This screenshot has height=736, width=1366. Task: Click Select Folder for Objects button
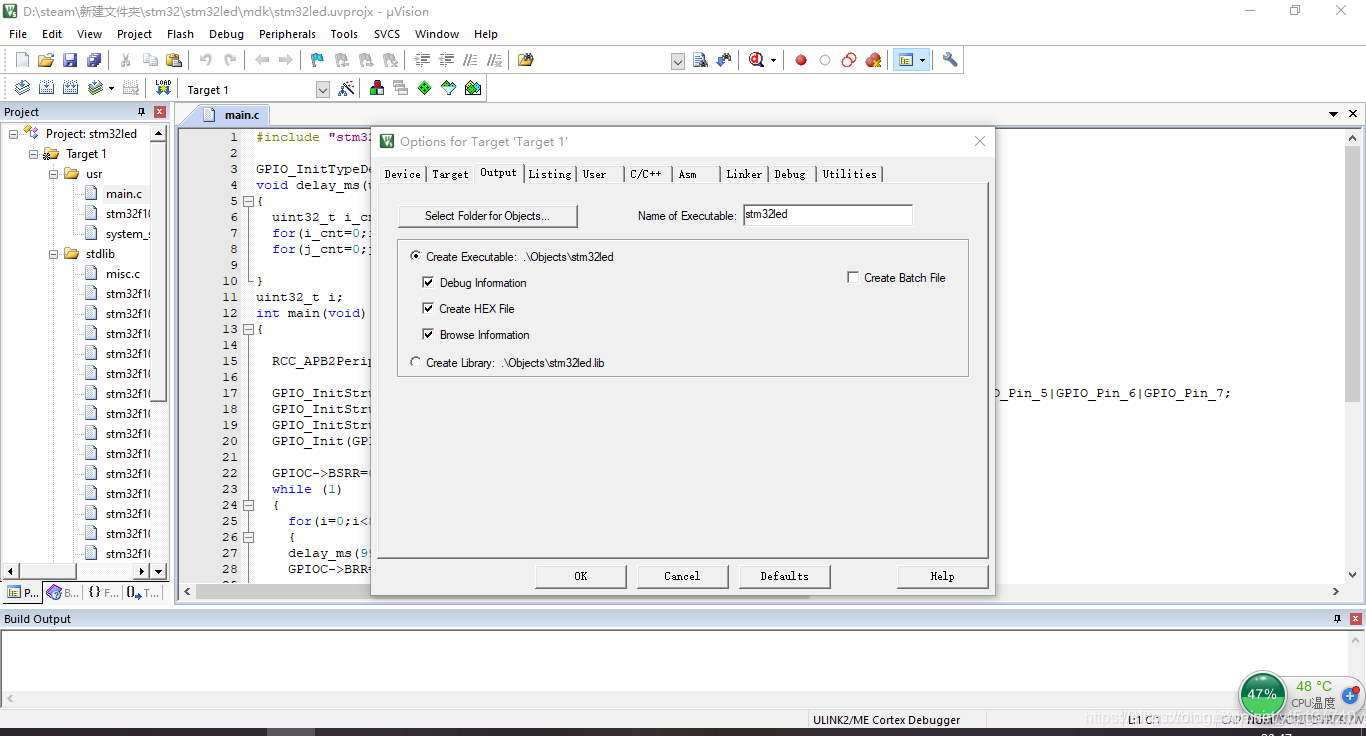[x=487, y=216]
